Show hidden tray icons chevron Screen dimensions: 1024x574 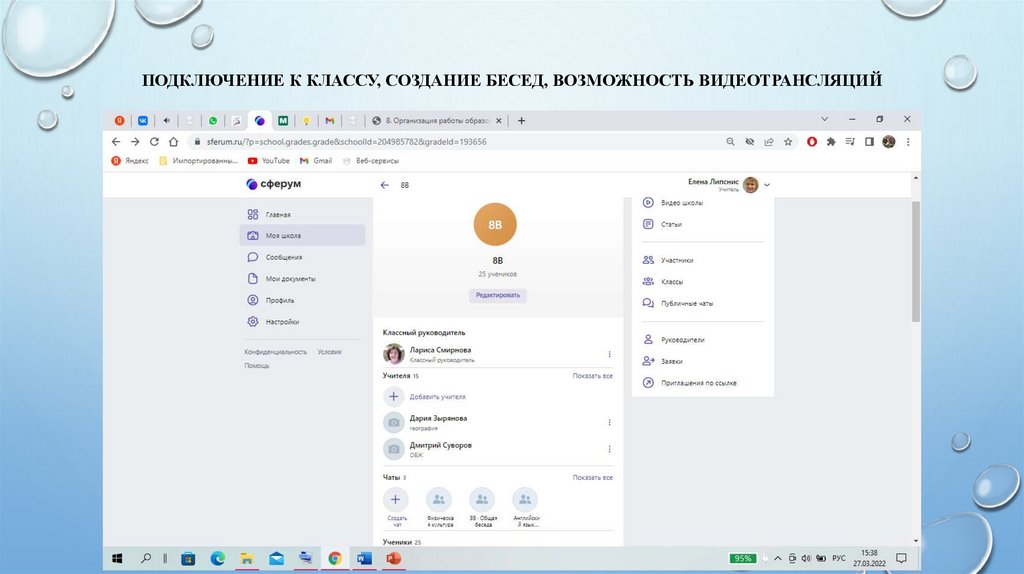tap(778, 558)
